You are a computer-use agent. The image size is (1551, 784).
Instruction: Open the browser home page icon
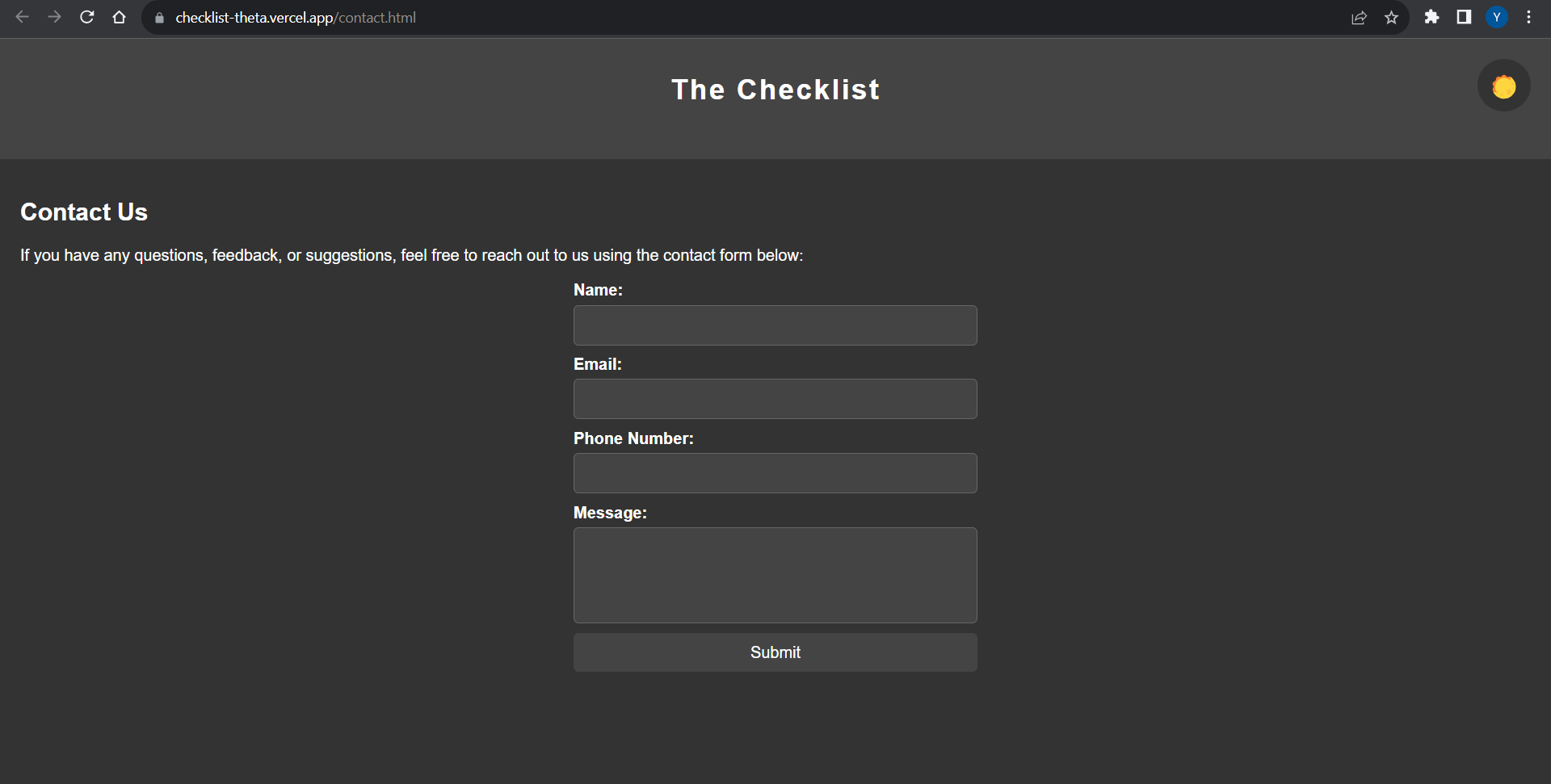119,17
